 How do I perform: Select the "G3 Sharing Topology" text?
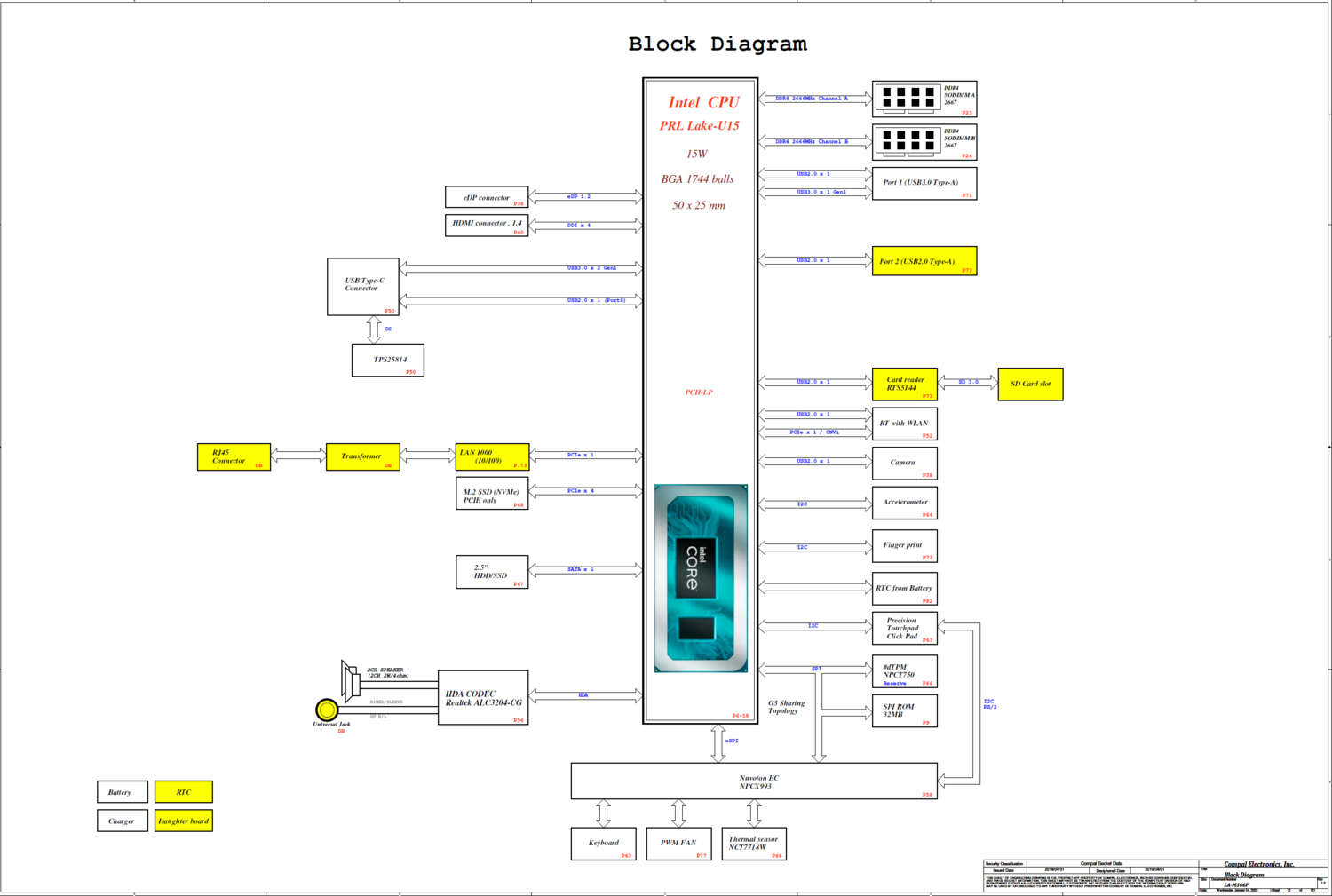pos(786,707)
